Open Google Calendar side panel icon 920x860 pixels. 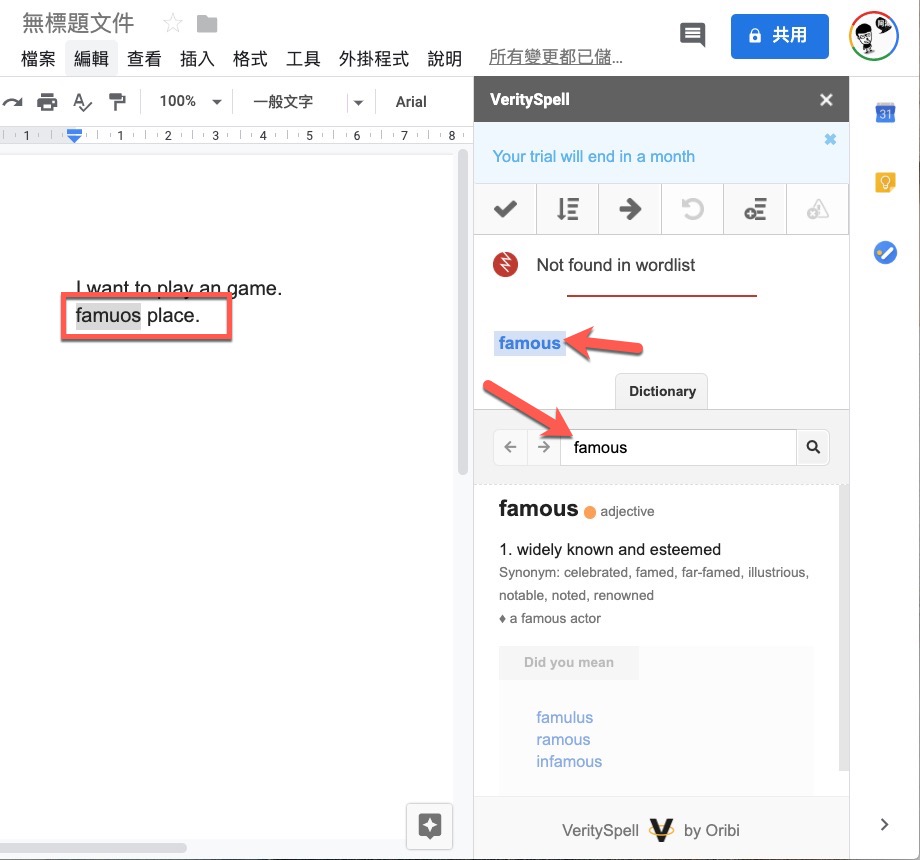(885, 113)
